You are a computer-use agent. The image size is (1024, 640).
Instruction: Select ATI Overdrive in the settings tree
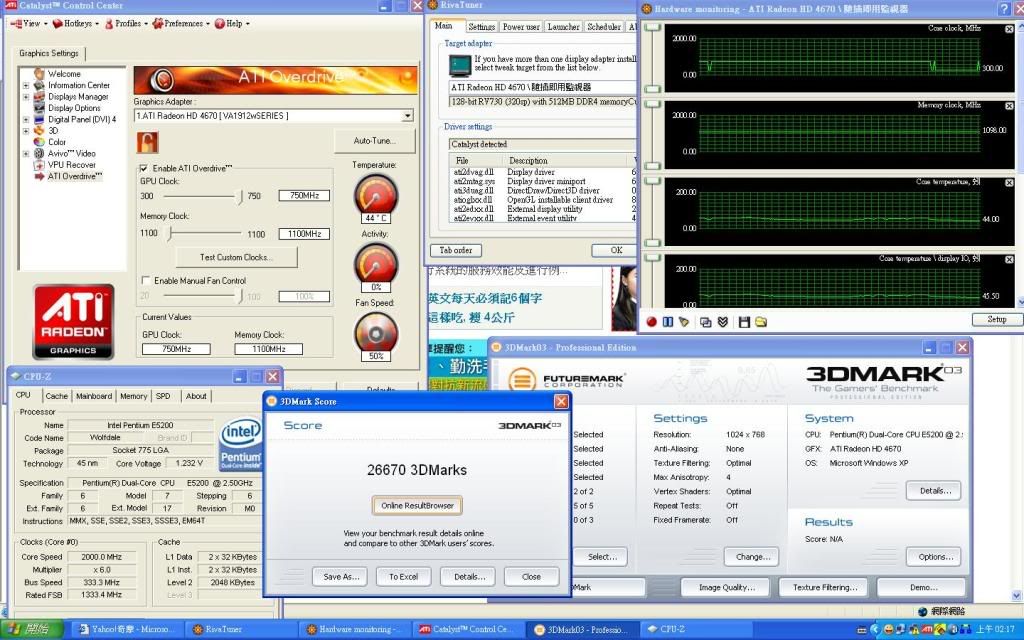pos(75,176)
